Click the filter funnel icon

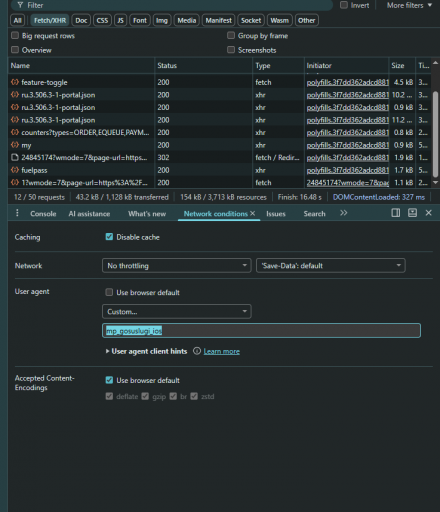[x=20, y=5]
